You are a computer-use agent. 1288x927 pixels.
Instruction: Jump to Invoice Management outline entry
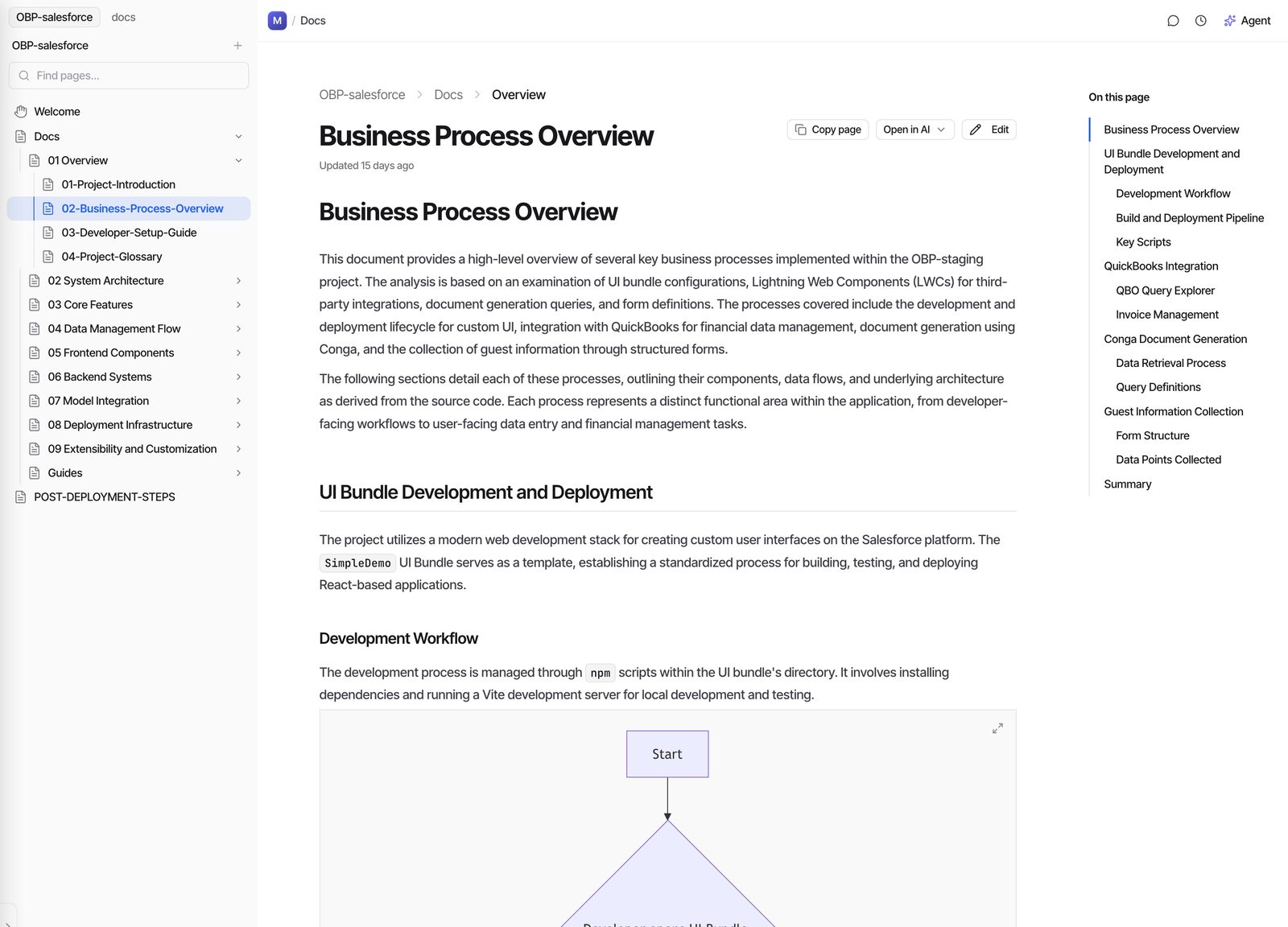[x=1166, y=315]
